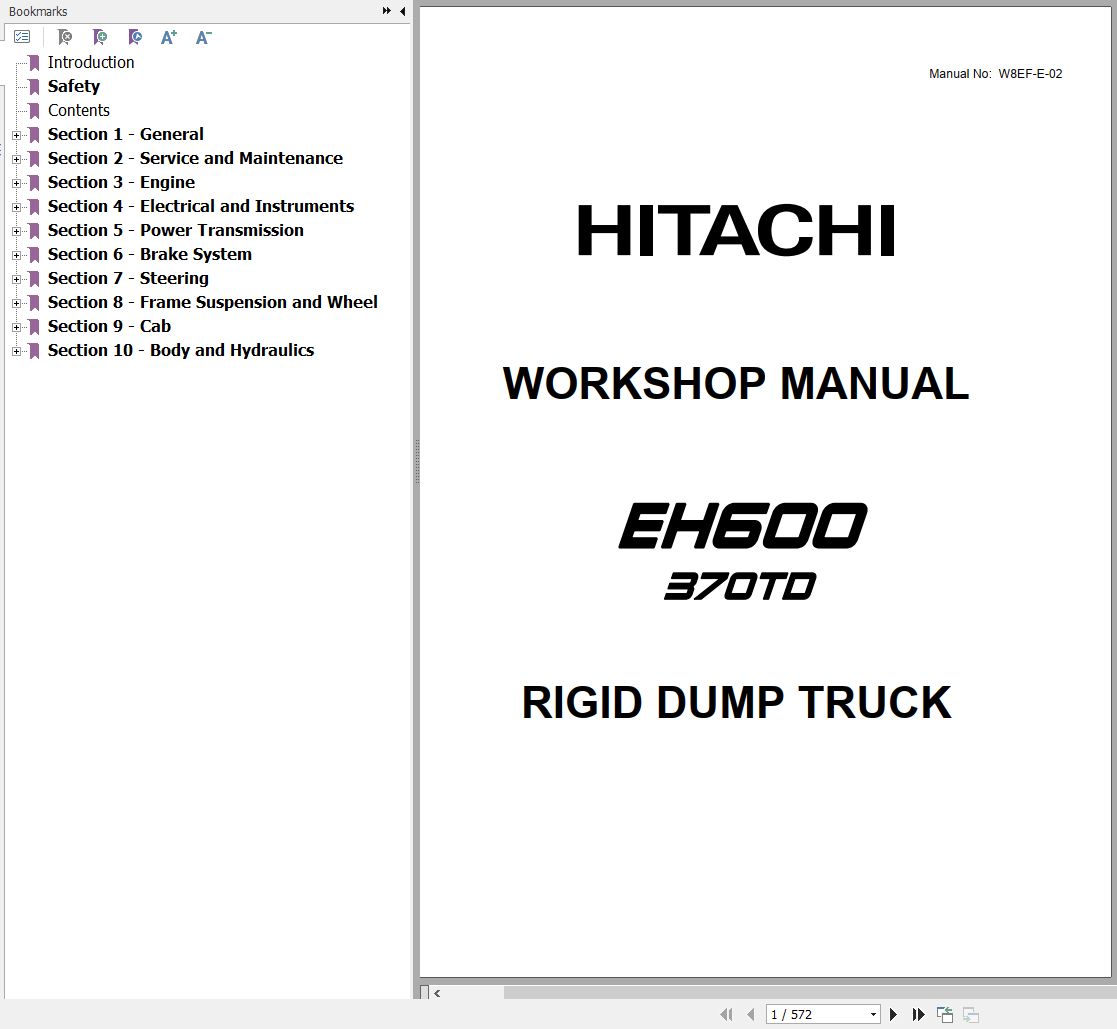This screenshot has height=1029, width=1117.
Task: Click the splitter grip between panels
Action: (x=417, y=462)
